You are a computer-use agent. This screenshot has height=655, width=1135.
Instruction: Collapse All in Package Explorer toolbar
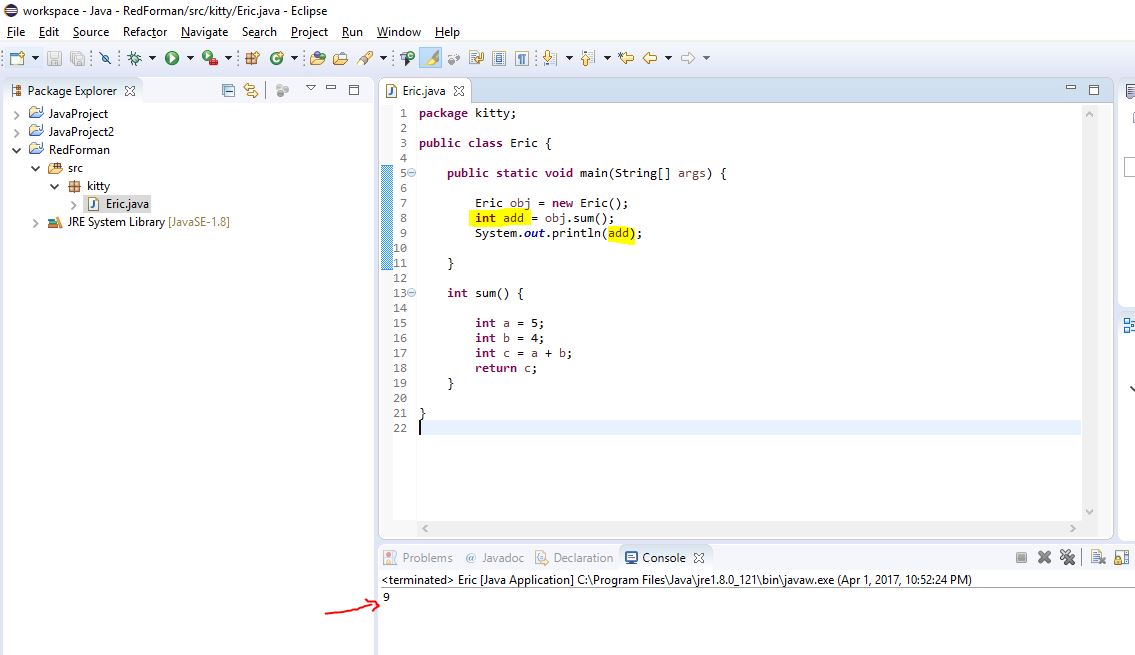click(228, 89)
